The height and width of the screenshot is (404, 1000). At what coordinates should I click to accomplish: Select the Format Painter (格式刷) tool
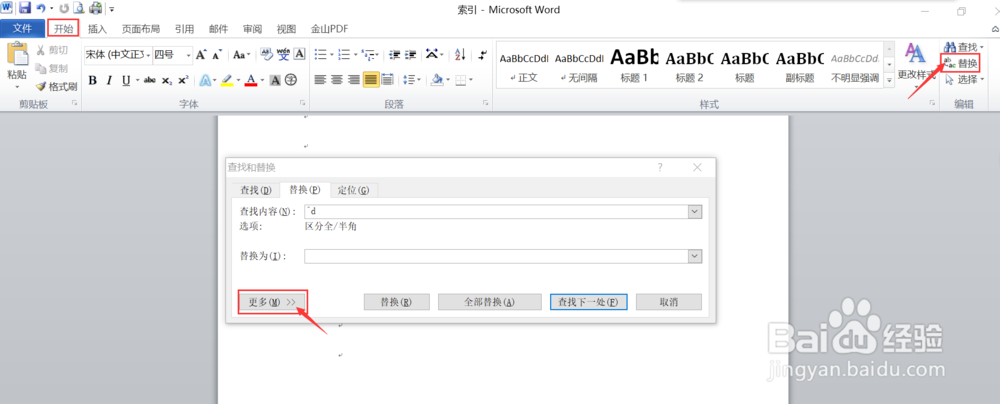point(56,86)
